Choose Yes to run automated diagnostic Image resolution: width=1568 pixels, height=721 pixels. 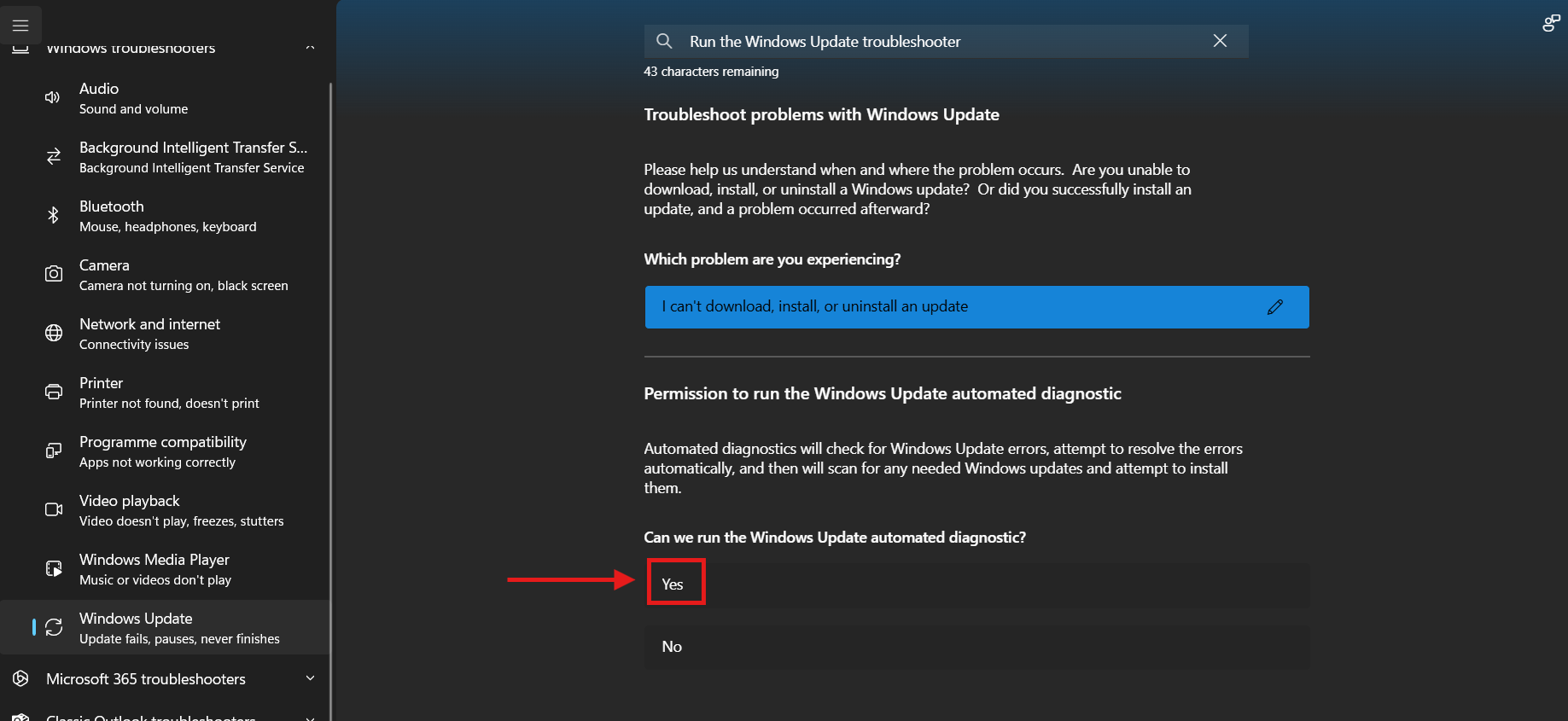976,584
